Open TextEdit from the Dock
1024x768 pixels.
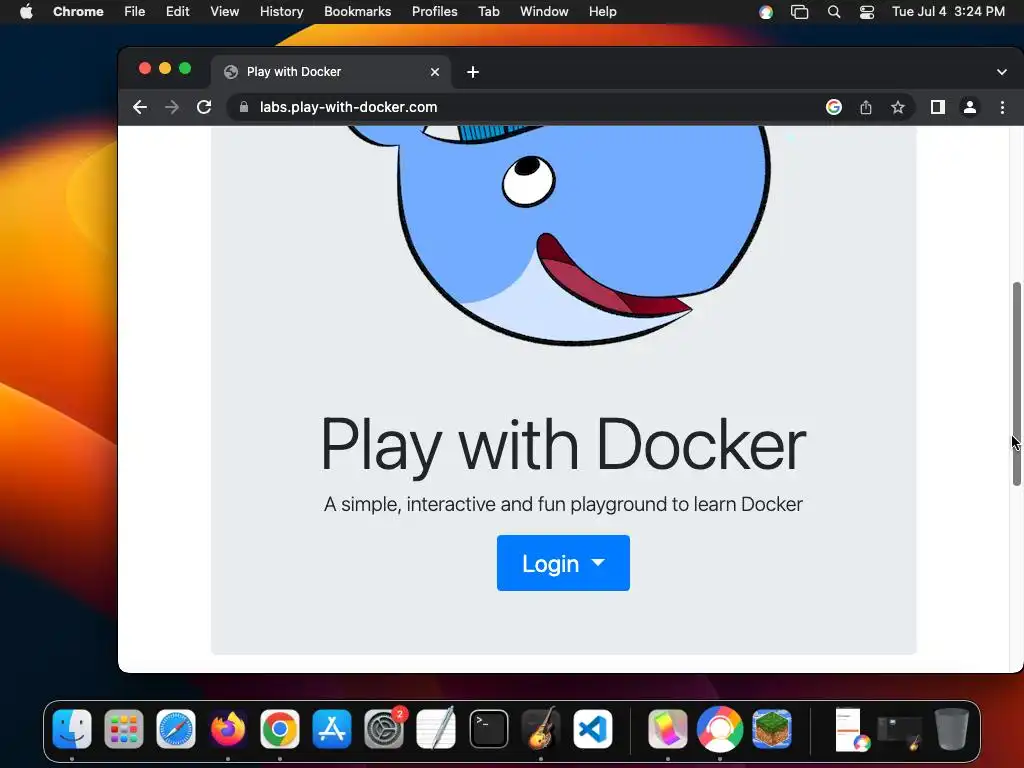click(436, 729)
